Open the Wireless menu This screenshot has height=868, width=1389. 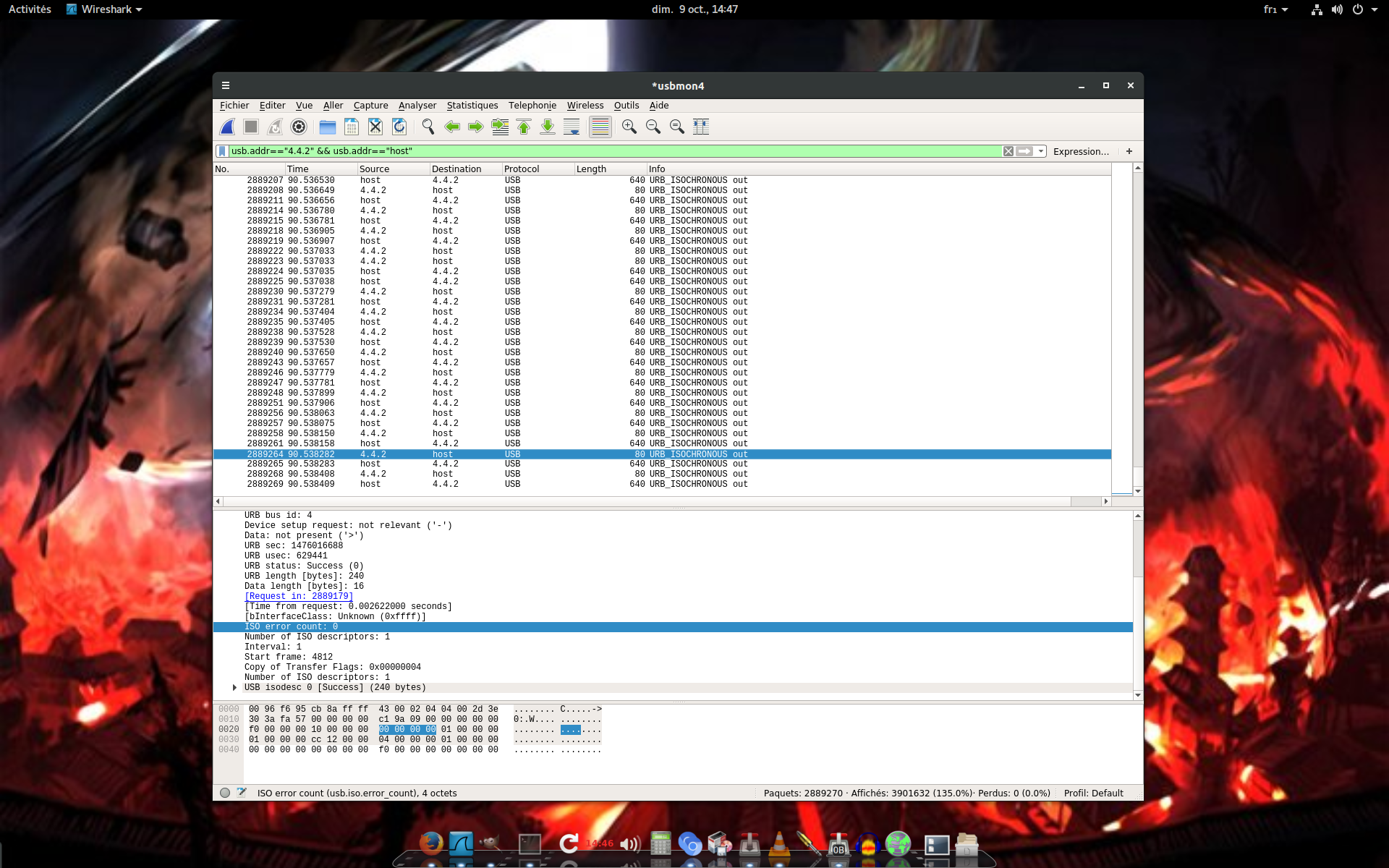[585, 106]
